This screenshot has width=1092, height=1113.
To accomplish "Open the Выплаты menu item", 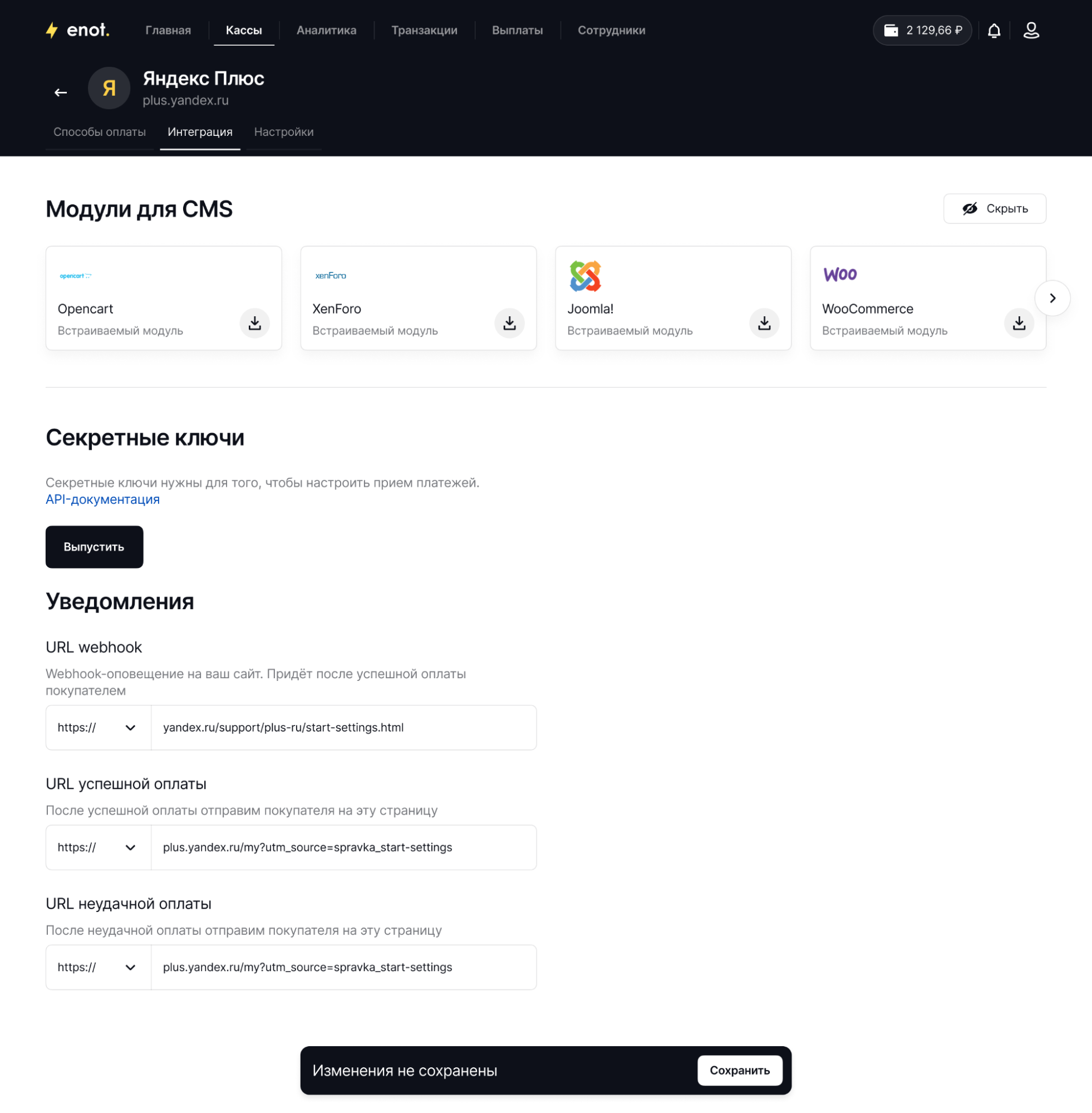I will pyautogui.click(x=517, y=31).
